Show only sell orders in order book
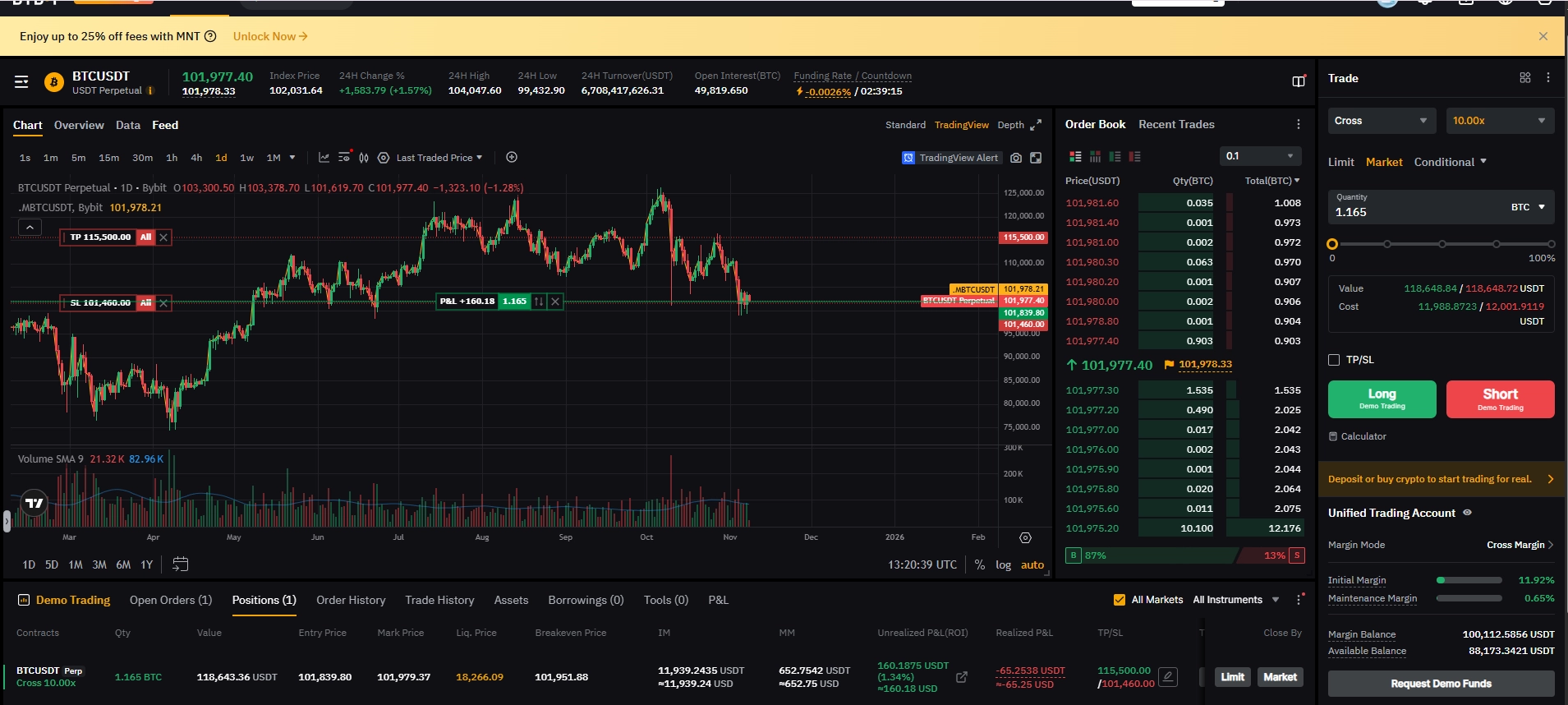 (x=1134, y=156)
